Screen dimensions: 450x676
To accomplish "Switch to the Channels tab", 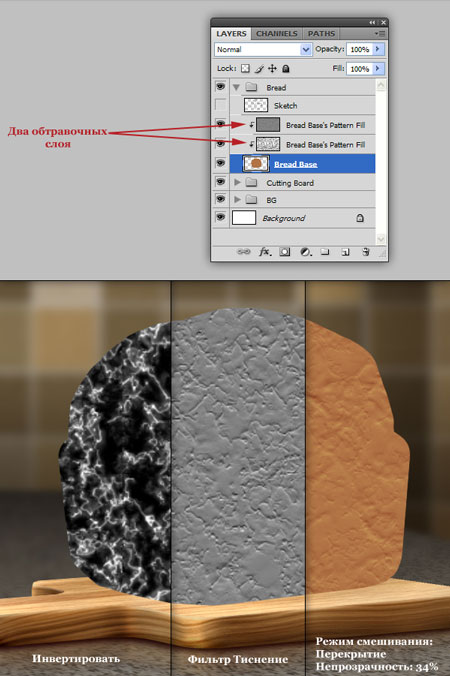I will pyautogui.click(x=277, y=34).
